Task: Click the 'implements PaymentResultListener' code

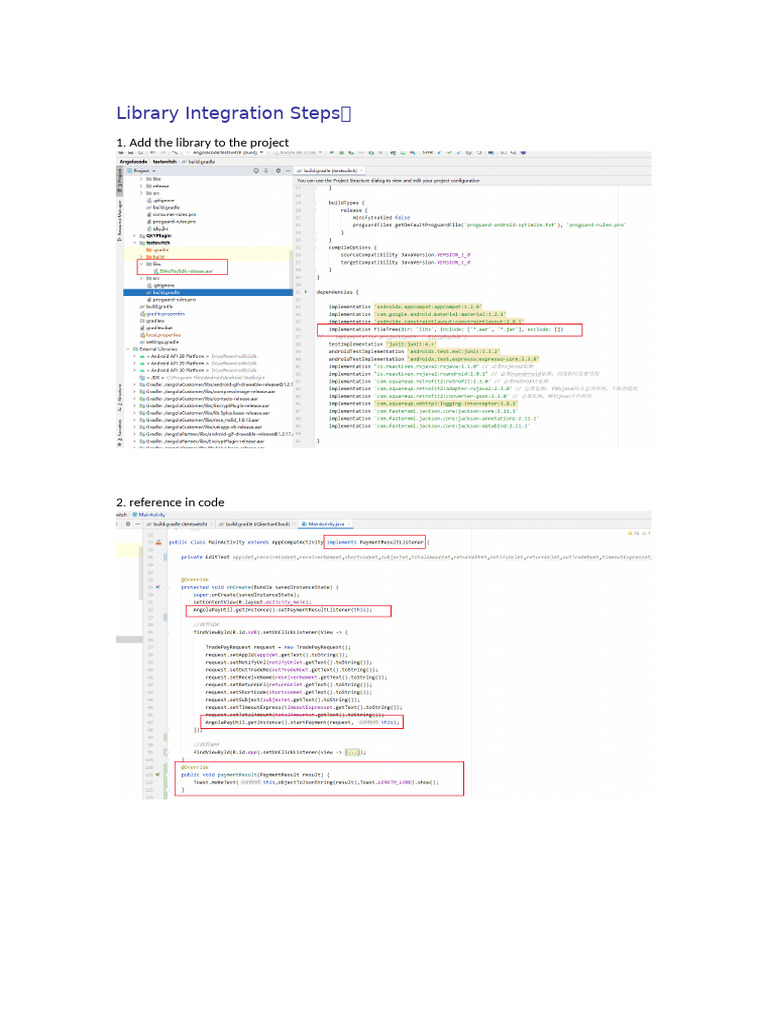Action: [x=375, y=542]
